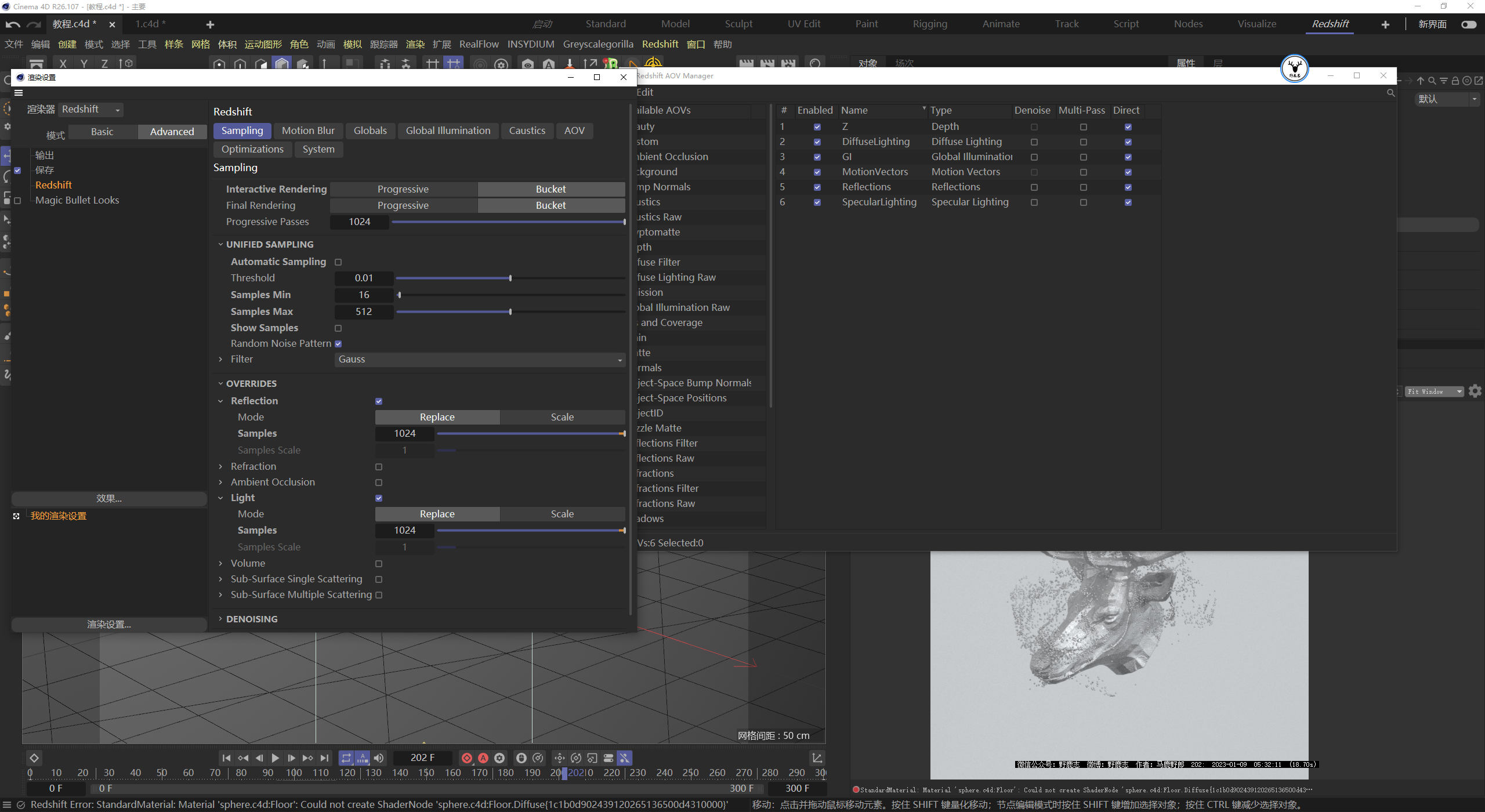Enable the Refraction override checkbox
The image size is (1485, 812).
coord(379,467)
